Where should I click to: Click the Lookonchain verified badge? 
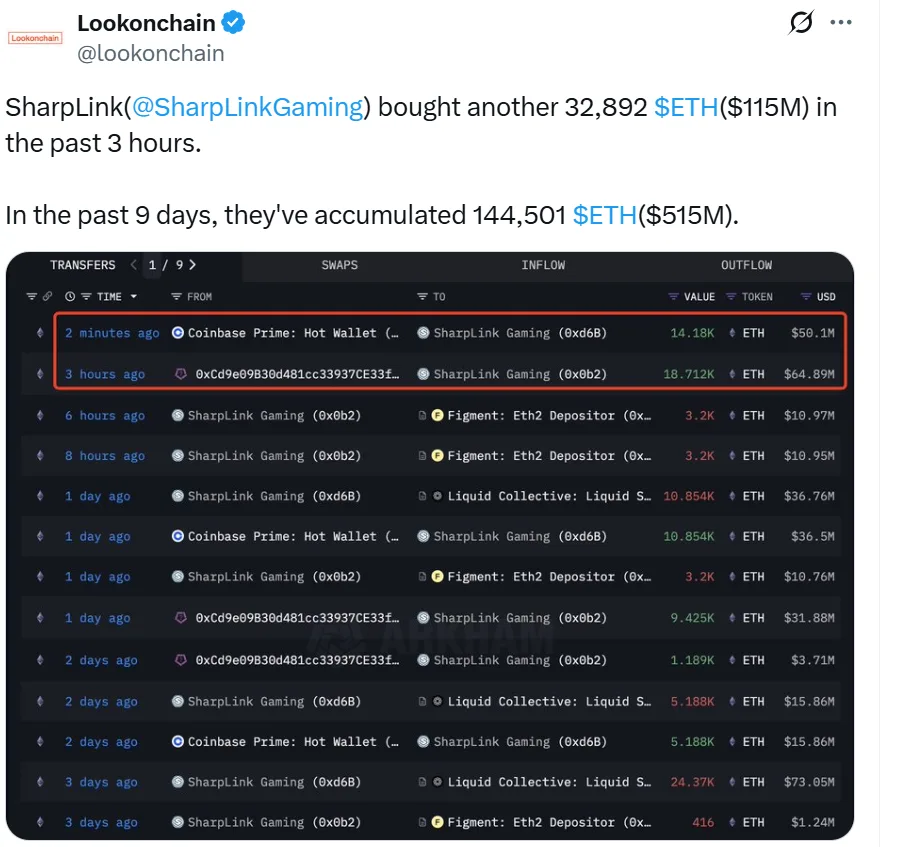[x=234, y=22]
